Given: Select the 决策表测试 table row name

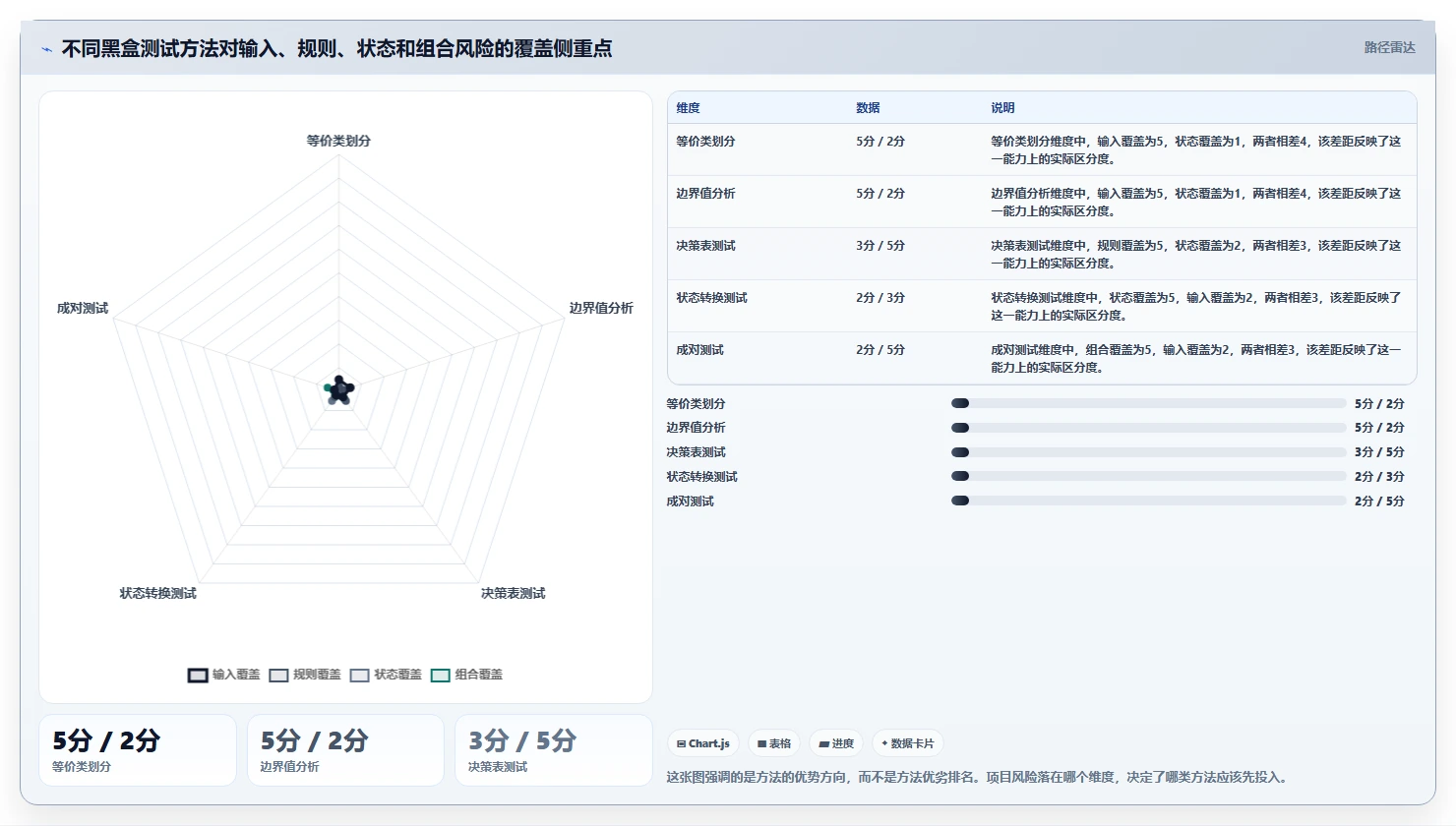Looking at the screenshot, I should tap(705, 246).
